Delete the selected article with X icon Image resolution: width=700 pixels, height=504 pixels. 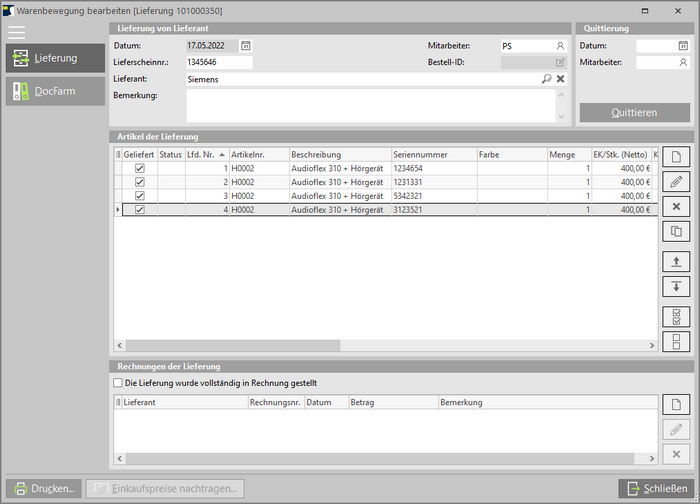pyautogui.click(x=676, y=207)
